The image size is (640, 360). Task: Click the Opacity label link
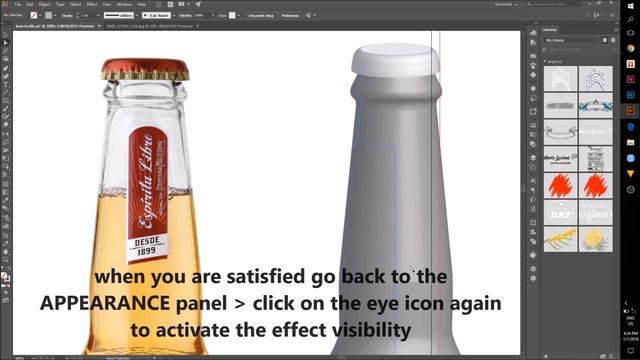click(185, 16)
